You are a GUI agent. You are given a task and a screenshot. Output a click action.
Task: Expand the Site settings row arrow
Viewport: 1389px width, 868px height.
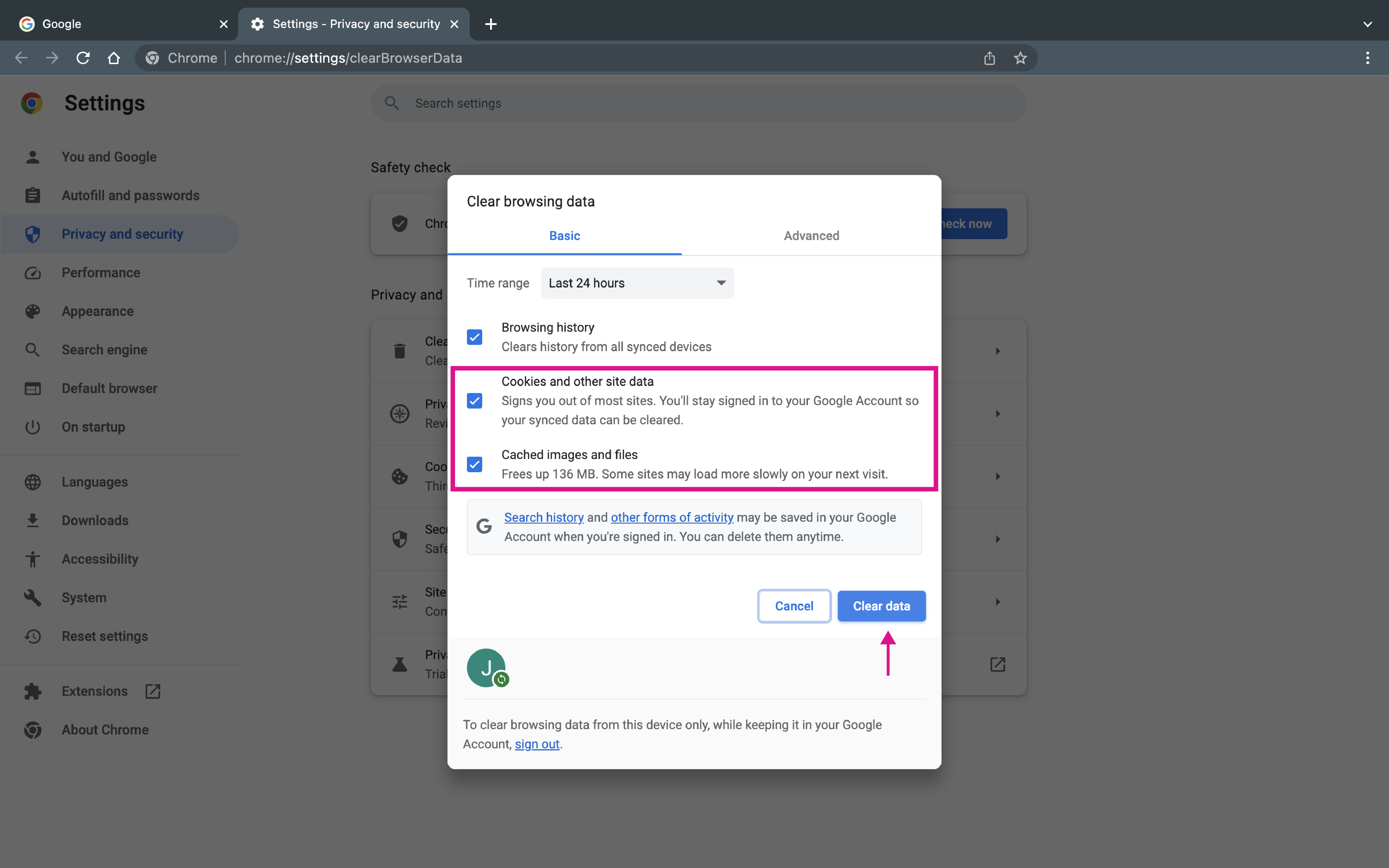click(998, 602)
